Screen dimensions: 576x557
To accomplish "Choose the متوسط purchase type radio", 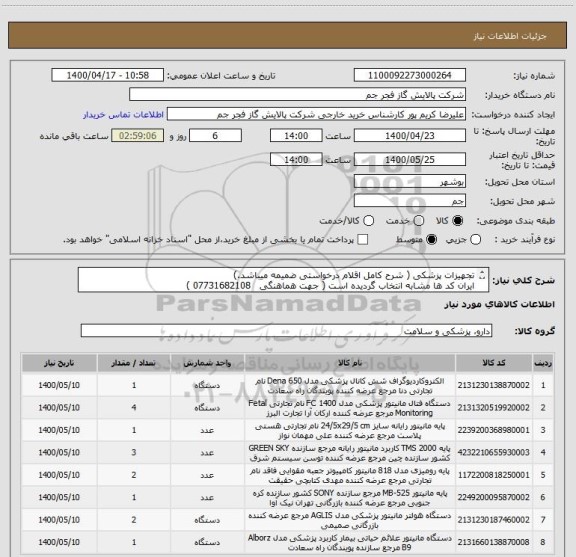I will pyautogui.click(x=431, y=240).
